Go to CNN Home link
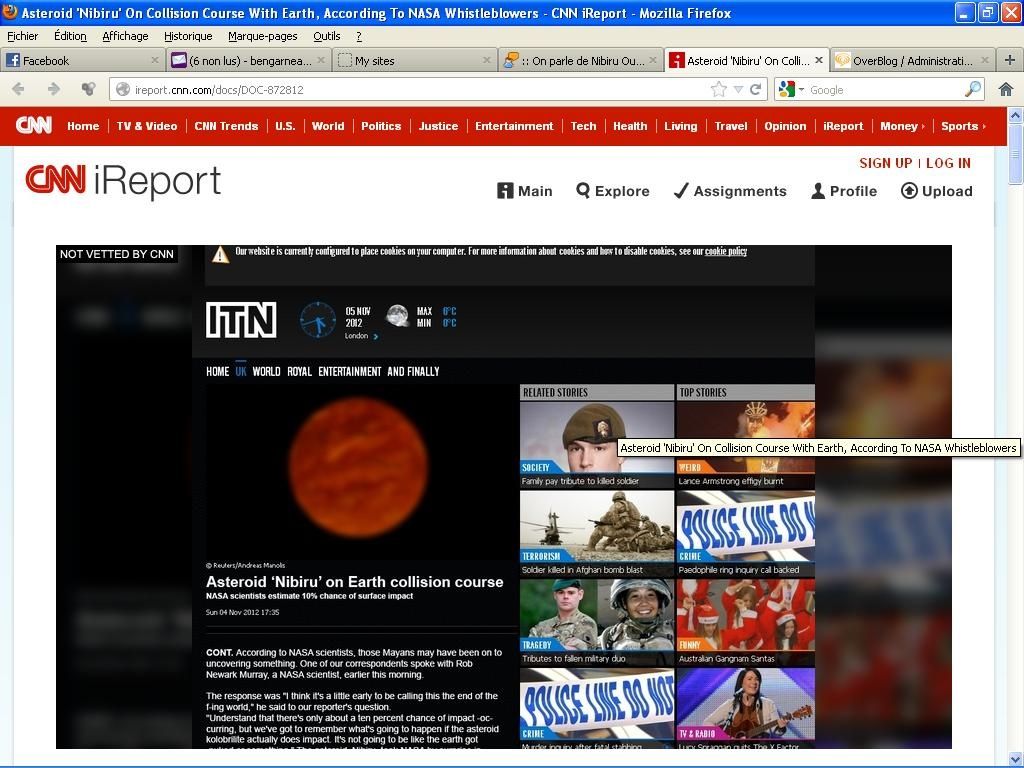 pyautogui.click(x=83, y=126)
